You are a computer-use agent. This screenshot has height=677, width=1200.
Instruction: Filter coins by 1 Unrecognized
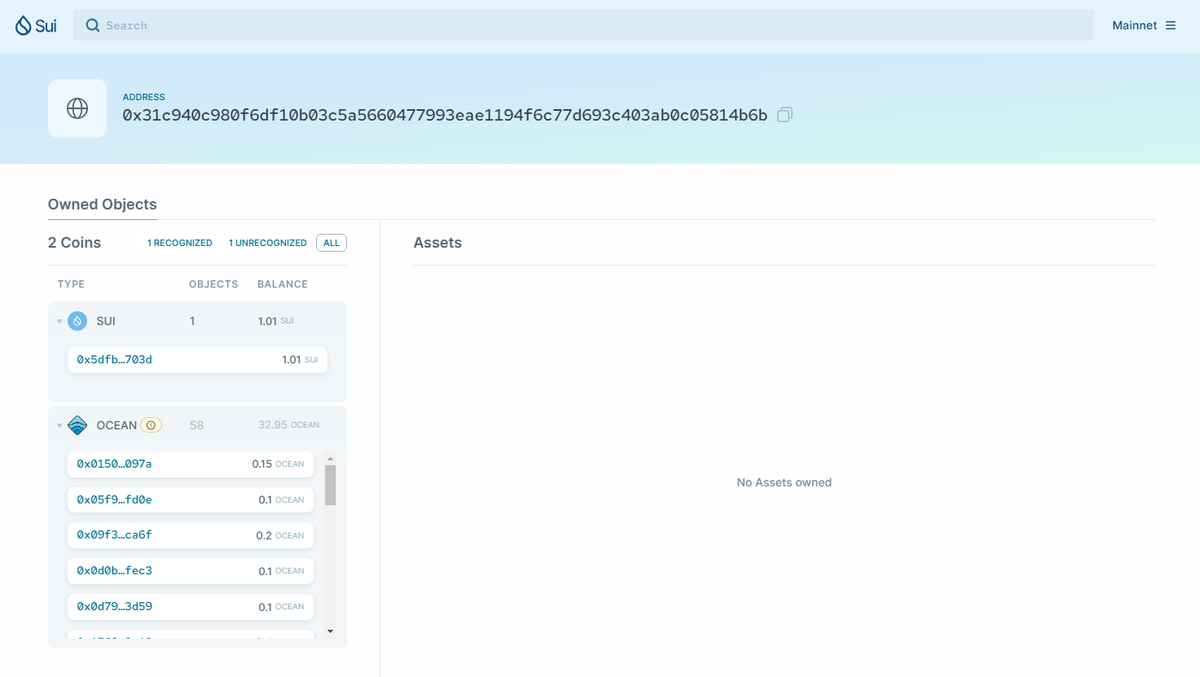[268, 243]
